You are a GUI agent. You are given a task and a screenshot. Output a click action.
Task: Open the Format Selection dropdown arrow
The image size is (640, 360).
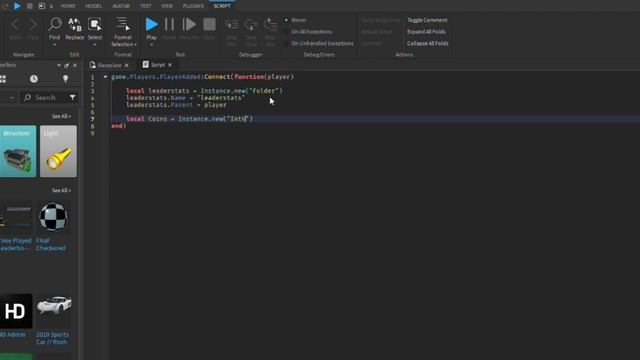point(135,44)
